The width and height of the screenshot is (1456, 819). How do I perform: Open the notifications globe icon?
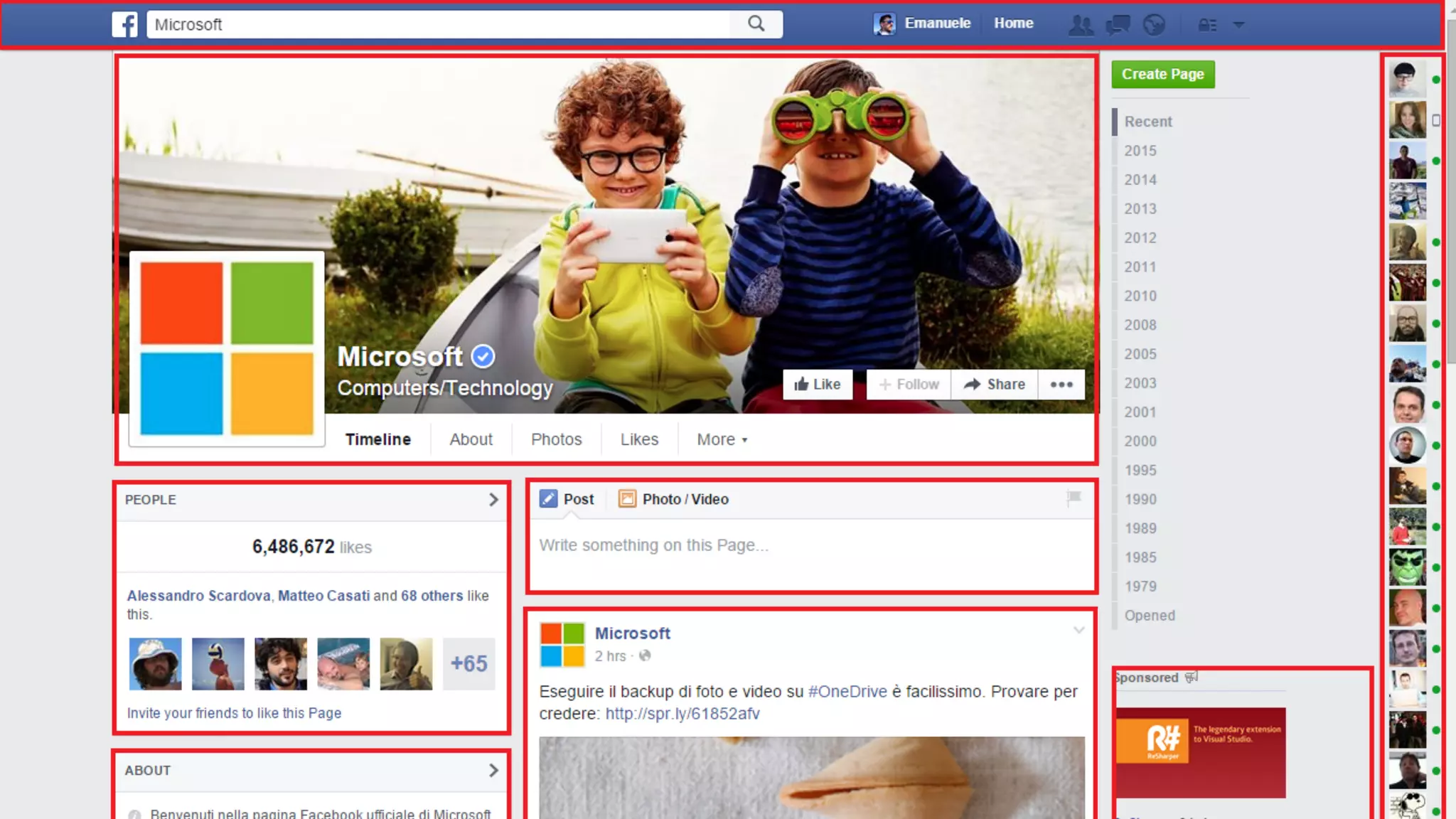[x=1154, y=25]
